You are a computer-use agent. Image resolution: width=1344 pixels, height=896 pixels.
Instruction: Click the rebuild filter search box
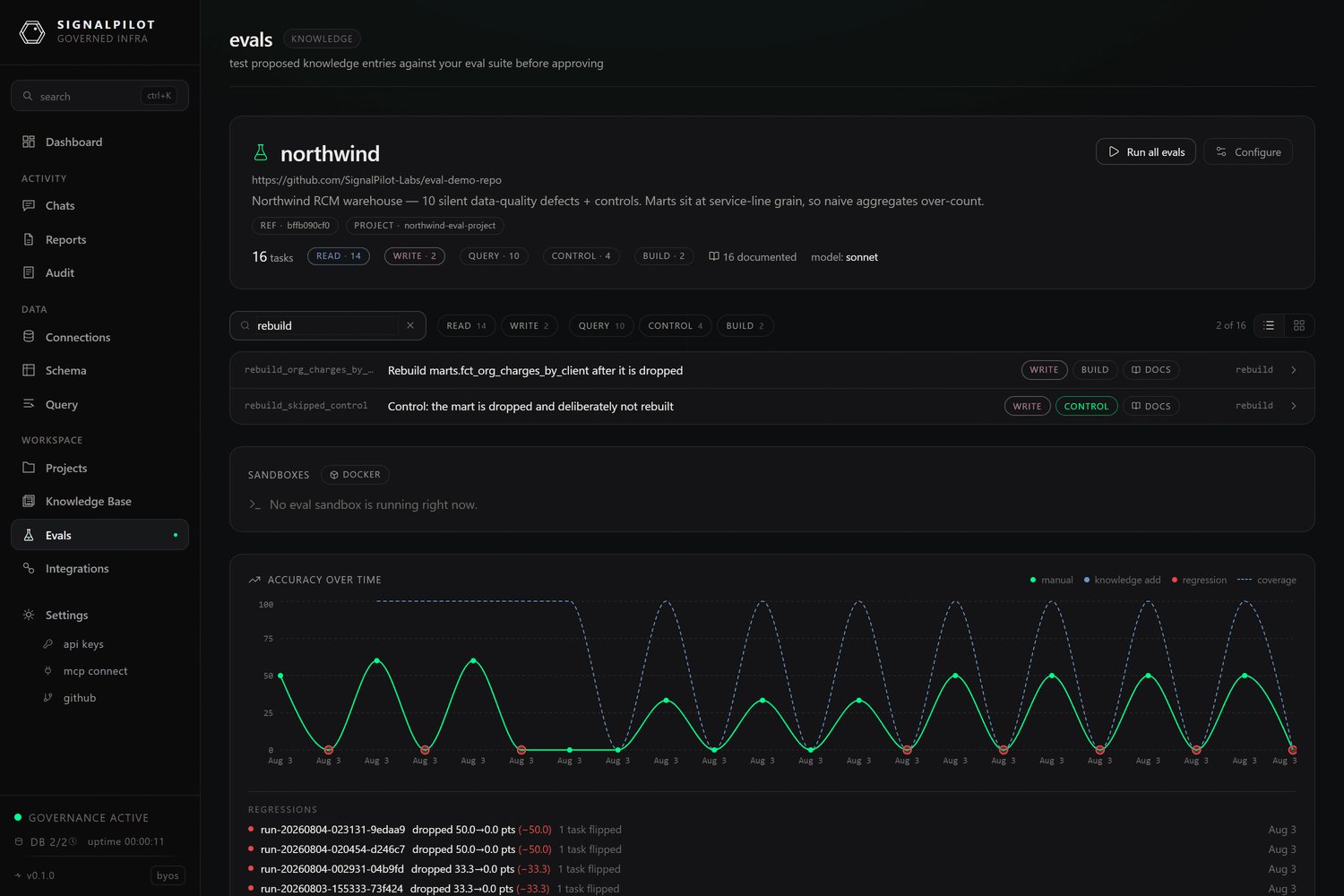point(327,325)
